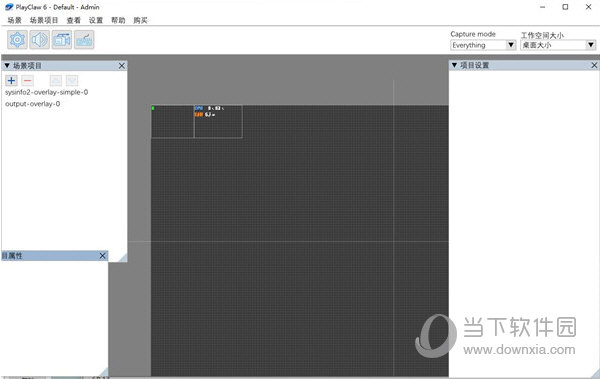Open the gear settings toolbar icon
The height and width of the screenshot is (379, 600).
click(17, 39)
